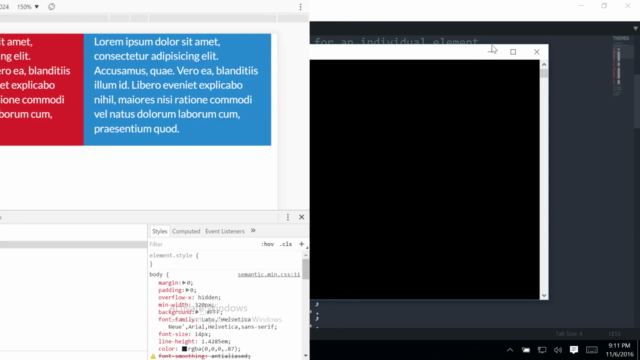Click the #FFF background color swatch
The height and width of the screenshot is (360, 640).
point(203,312)
